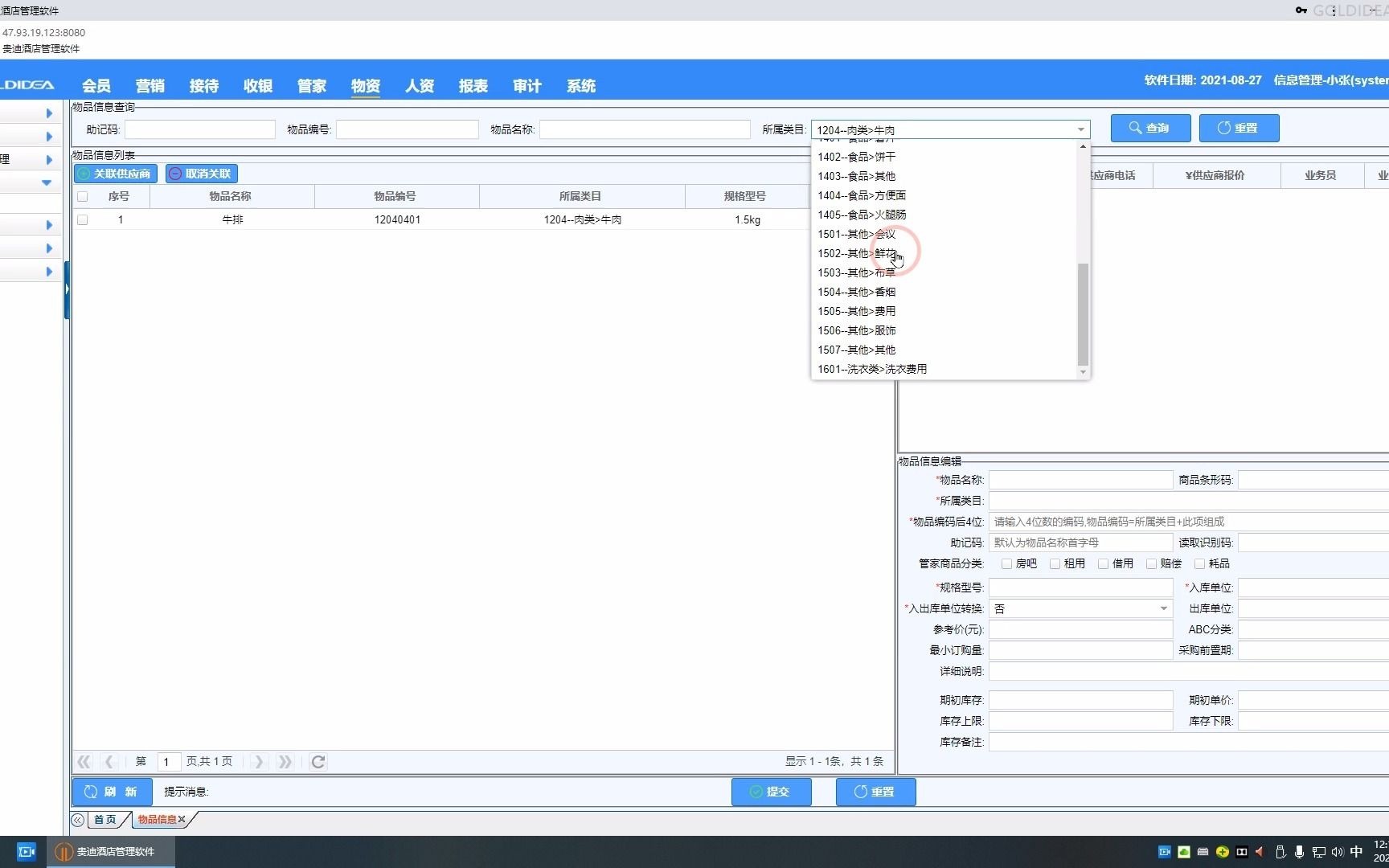The image size is (1389, 868).
Task: Click the page number input box
Action: [x=167, y=761]
